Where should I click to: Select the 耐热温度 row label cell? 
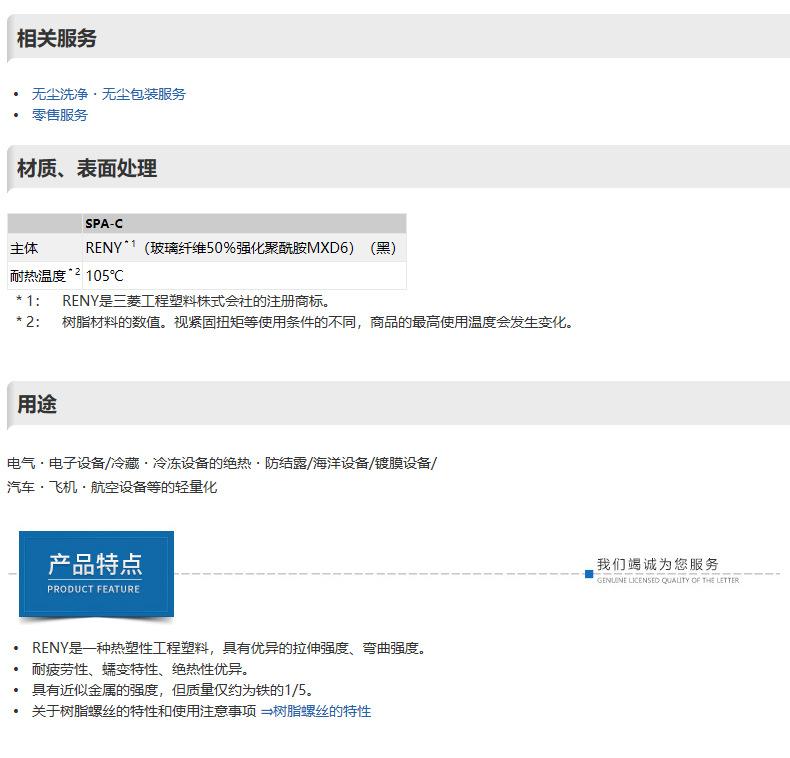(45, 276)
